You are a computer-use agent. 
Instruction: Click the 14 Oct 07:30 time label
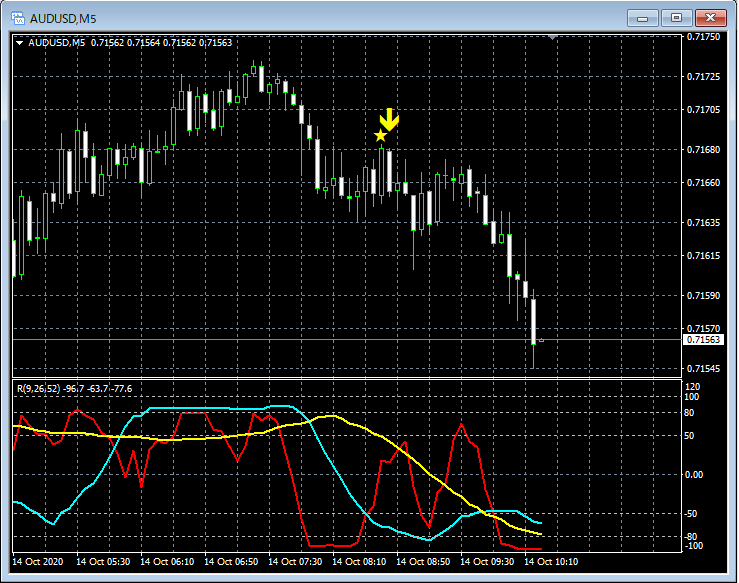pyautogui.click(x=295, y=562)
